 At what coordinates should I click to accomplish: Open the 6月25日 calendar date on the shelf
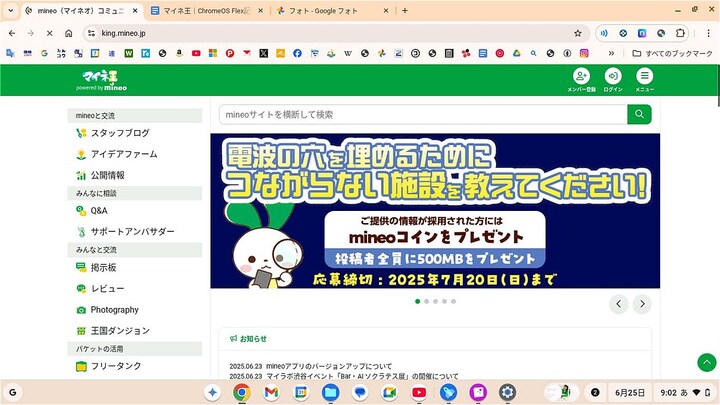[630, 393]
